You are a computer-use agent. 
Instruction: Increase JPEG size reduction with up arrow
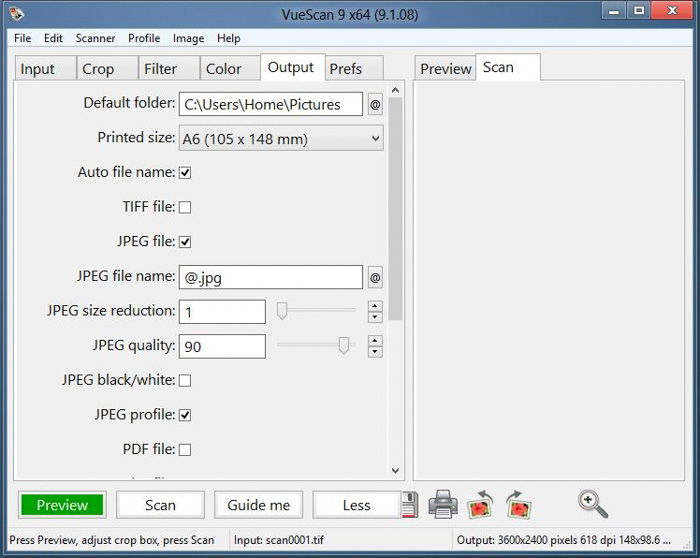click(x=375, y=306)
